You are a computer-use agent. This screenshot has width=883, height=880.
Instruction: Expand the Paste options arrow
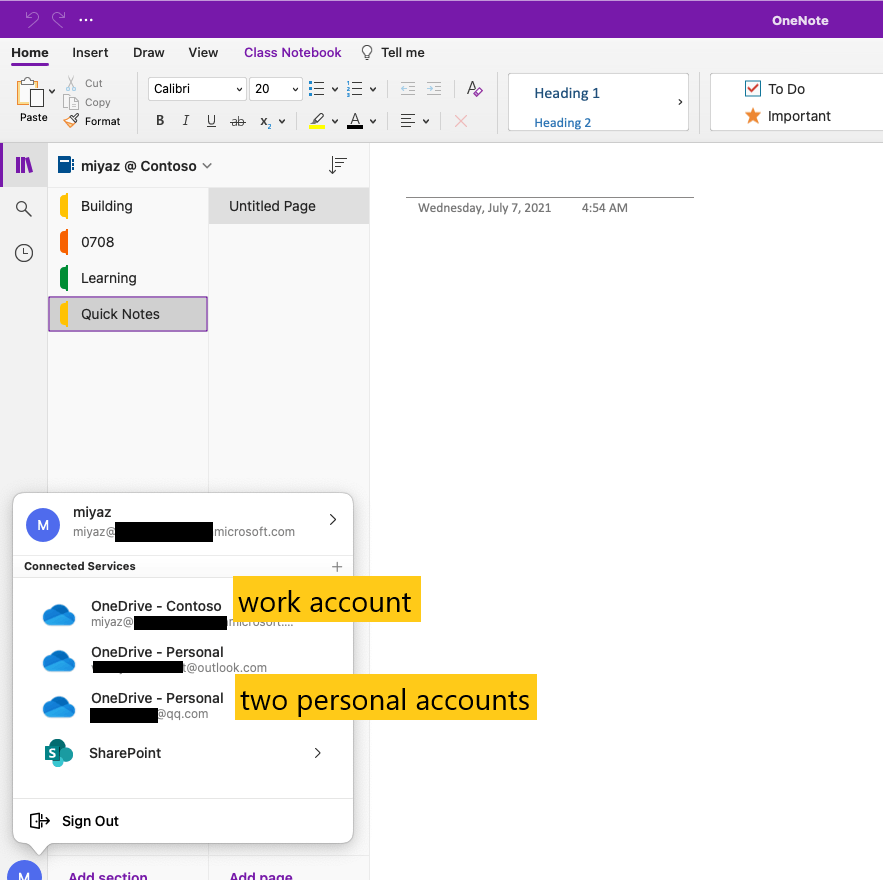coord(52,91)
